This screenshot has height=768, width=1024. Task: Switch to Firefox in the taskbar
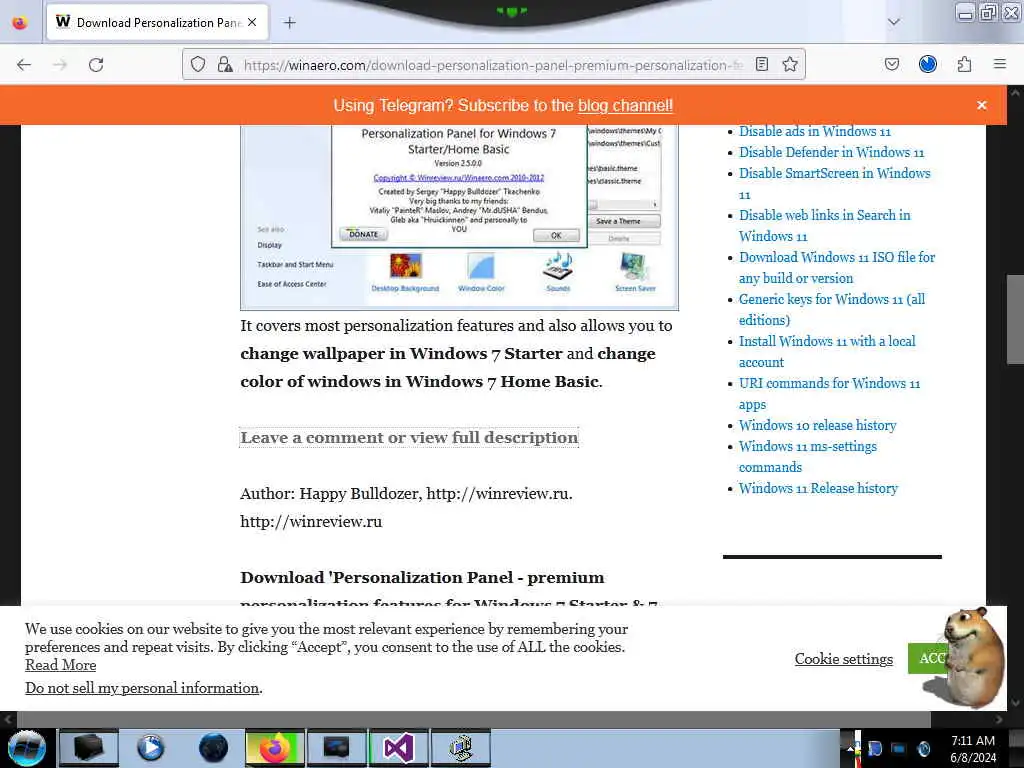[275, 748]
